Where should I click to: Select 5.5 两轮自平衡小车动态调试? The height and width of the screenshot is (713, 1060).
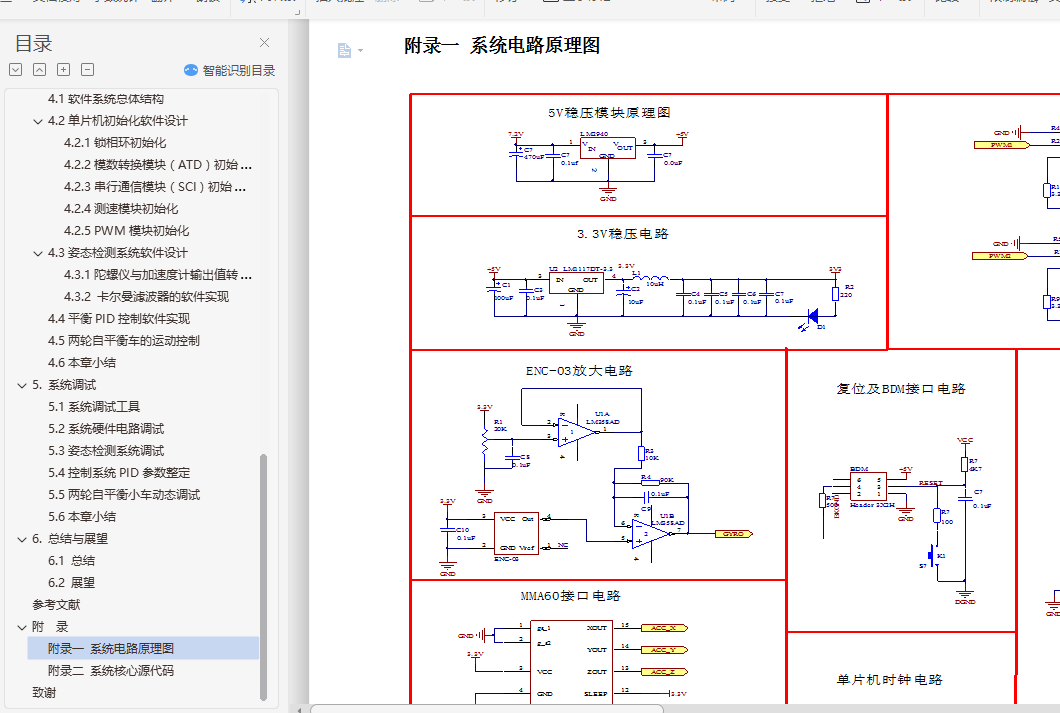[x=124, y=495]
